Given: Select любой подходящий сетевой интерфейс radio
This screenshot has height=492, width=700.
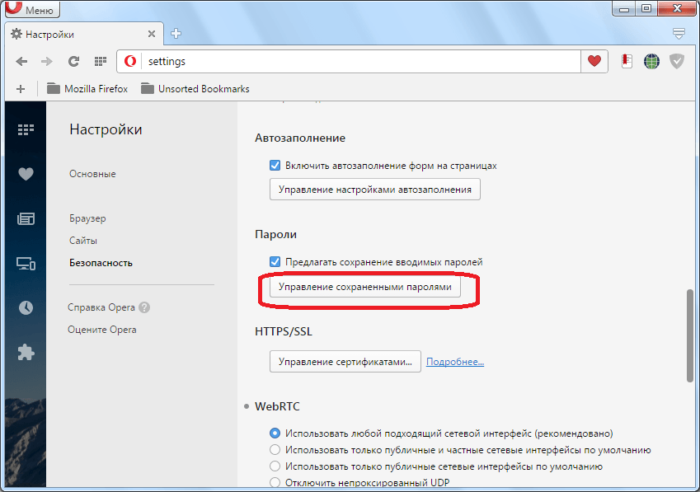Looking at the screenshot, I should 275,433.
